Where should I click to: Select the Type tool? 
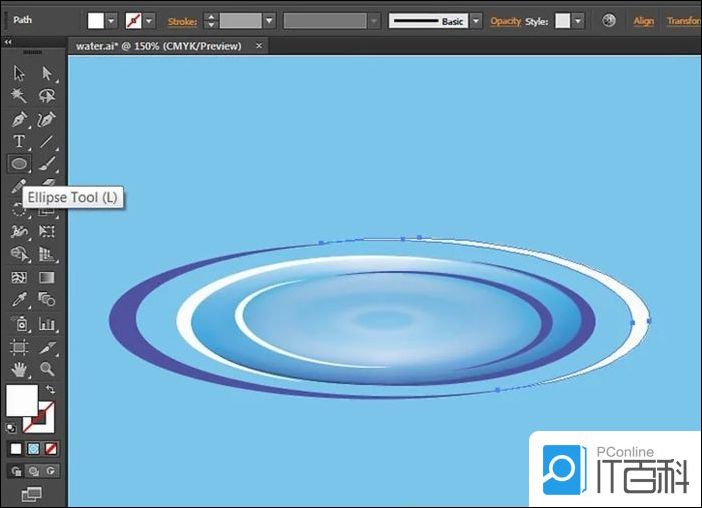click(19, 141)
